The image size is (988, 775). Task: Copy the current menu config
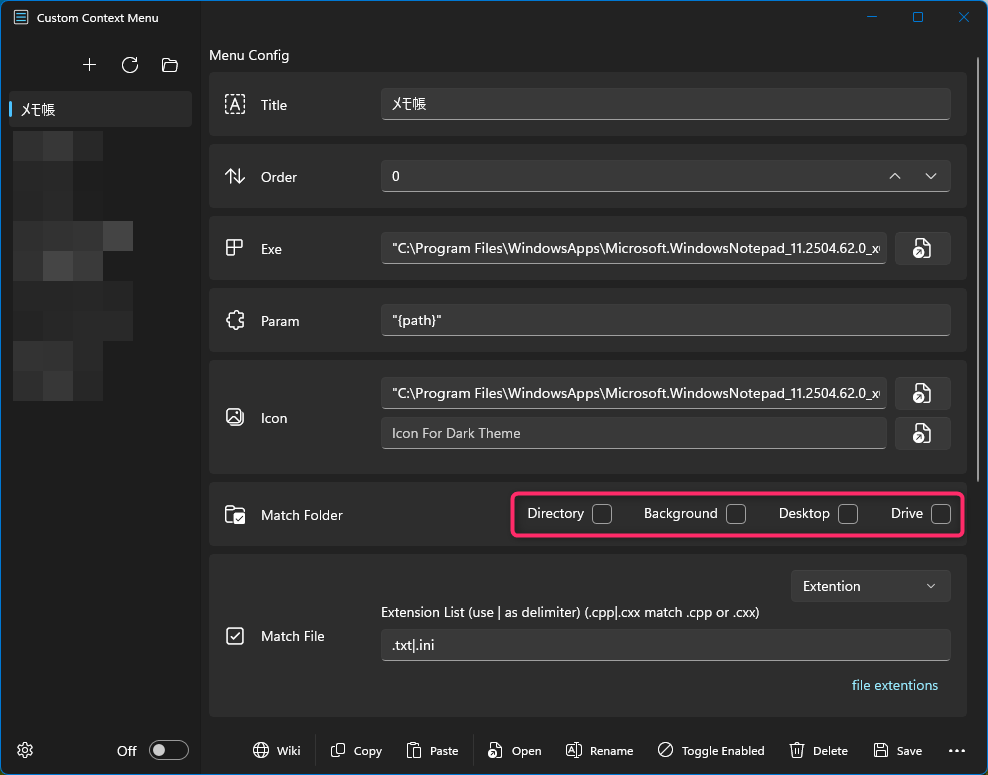(356, 750)
